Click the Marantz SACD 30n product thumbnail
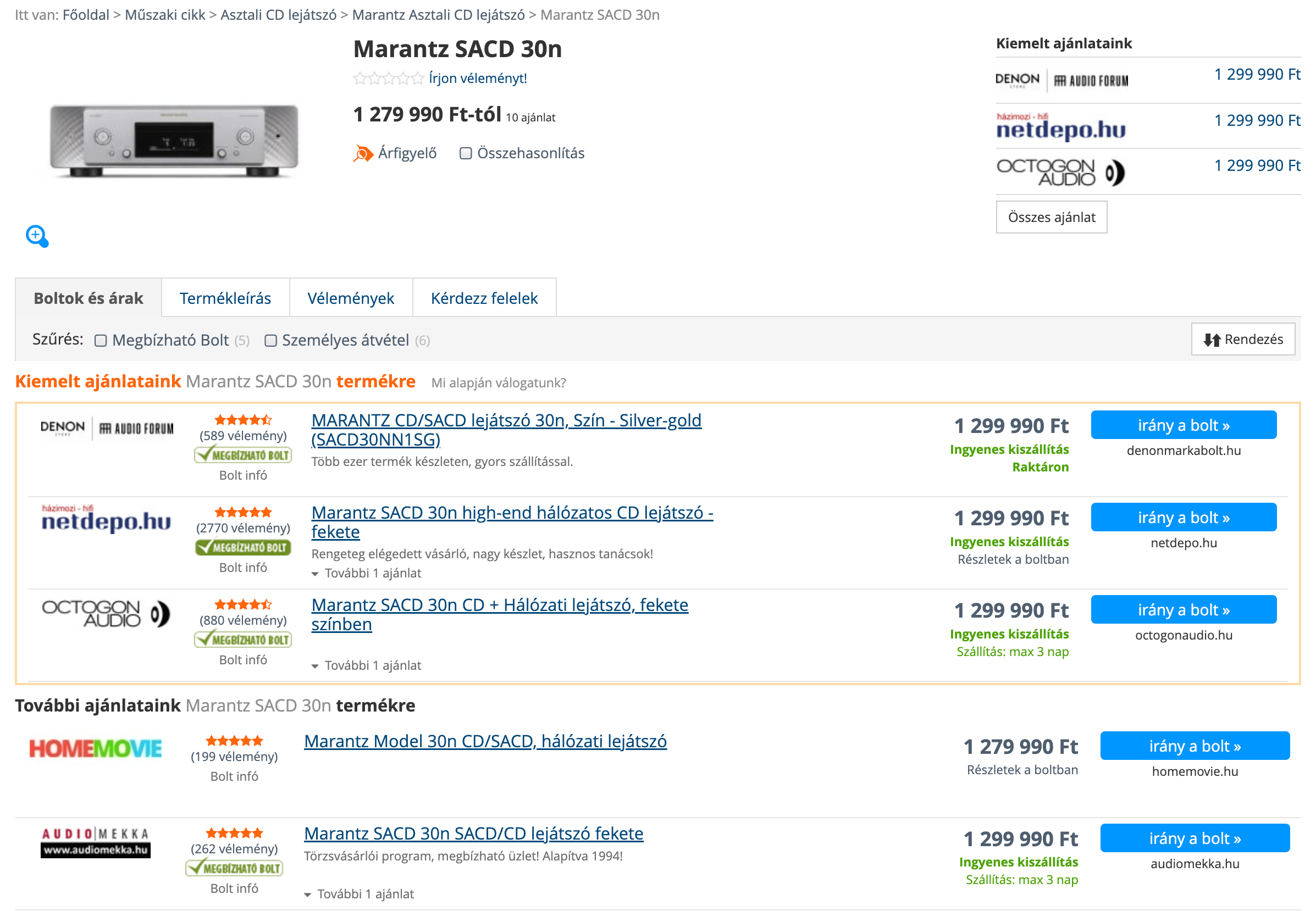The width and height of the screenshot is (1316, 911). [x=174, y=141]
